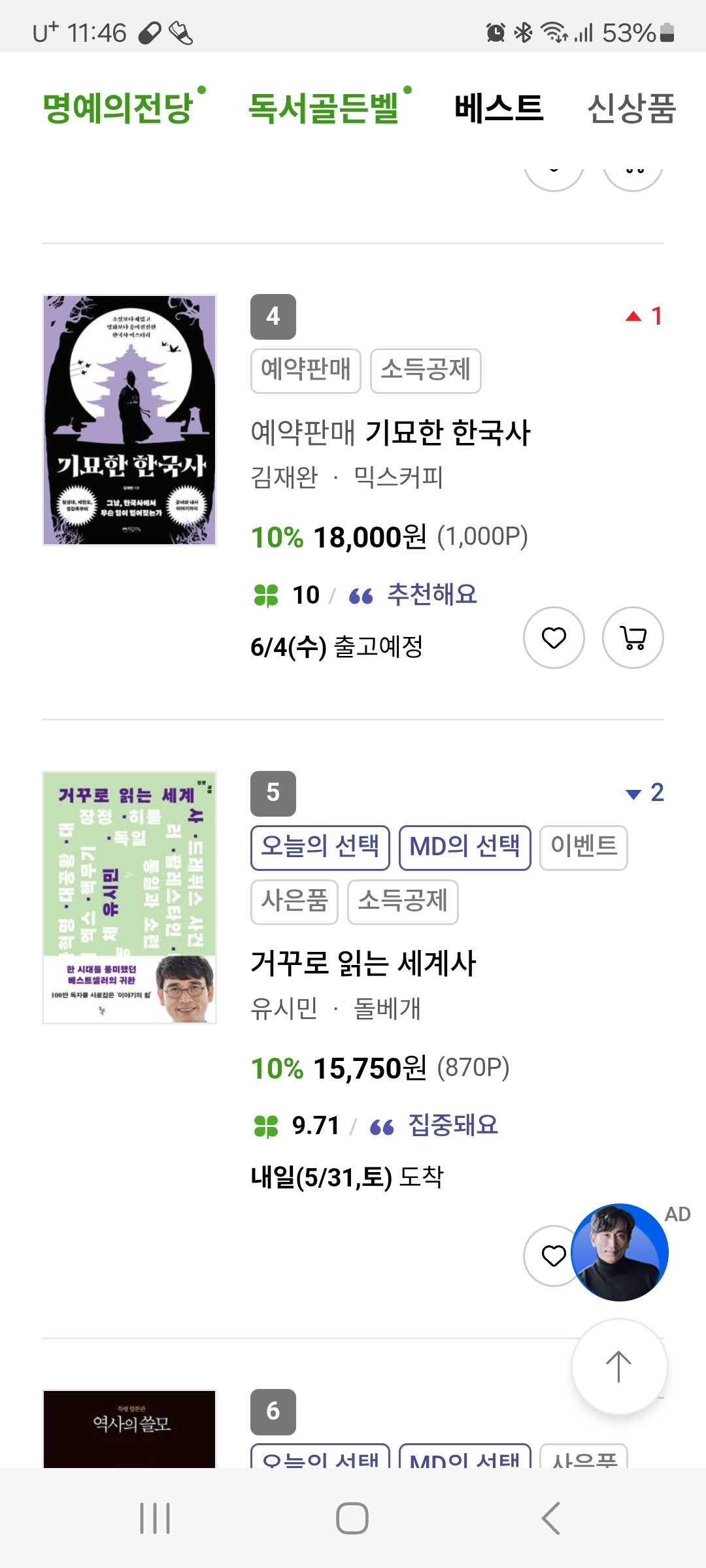The height and width of the screenshot is (1568, 706).
Task: Tap 오늘의 선택 tag on rank 5
Action: click(320, 847)
